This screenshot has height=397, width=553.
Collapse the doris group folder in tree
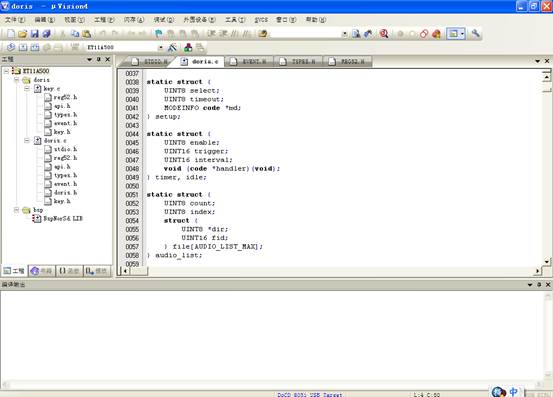(x=17, y=80)
